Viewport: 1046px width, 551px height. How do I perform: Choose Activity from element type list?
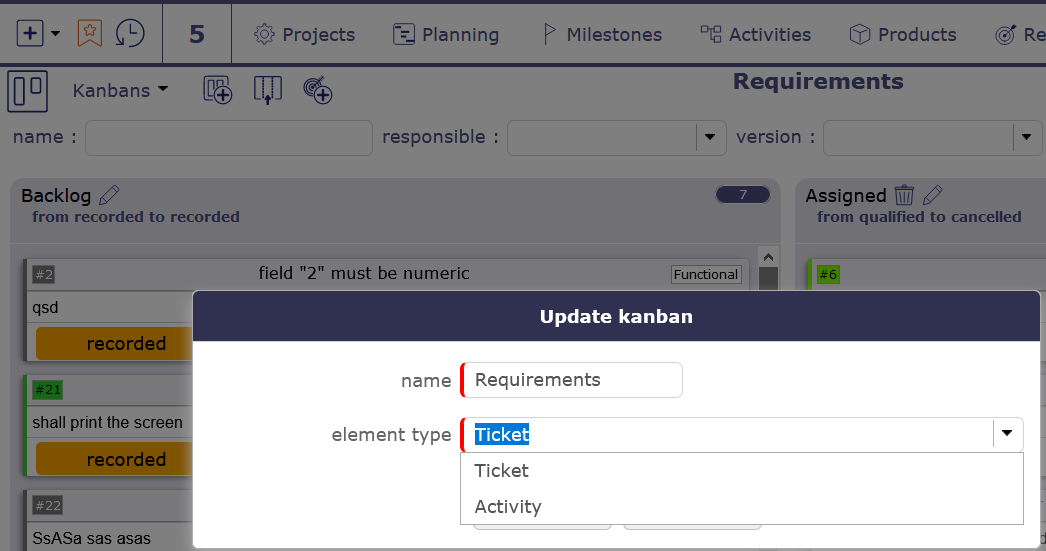pos(507,507)
